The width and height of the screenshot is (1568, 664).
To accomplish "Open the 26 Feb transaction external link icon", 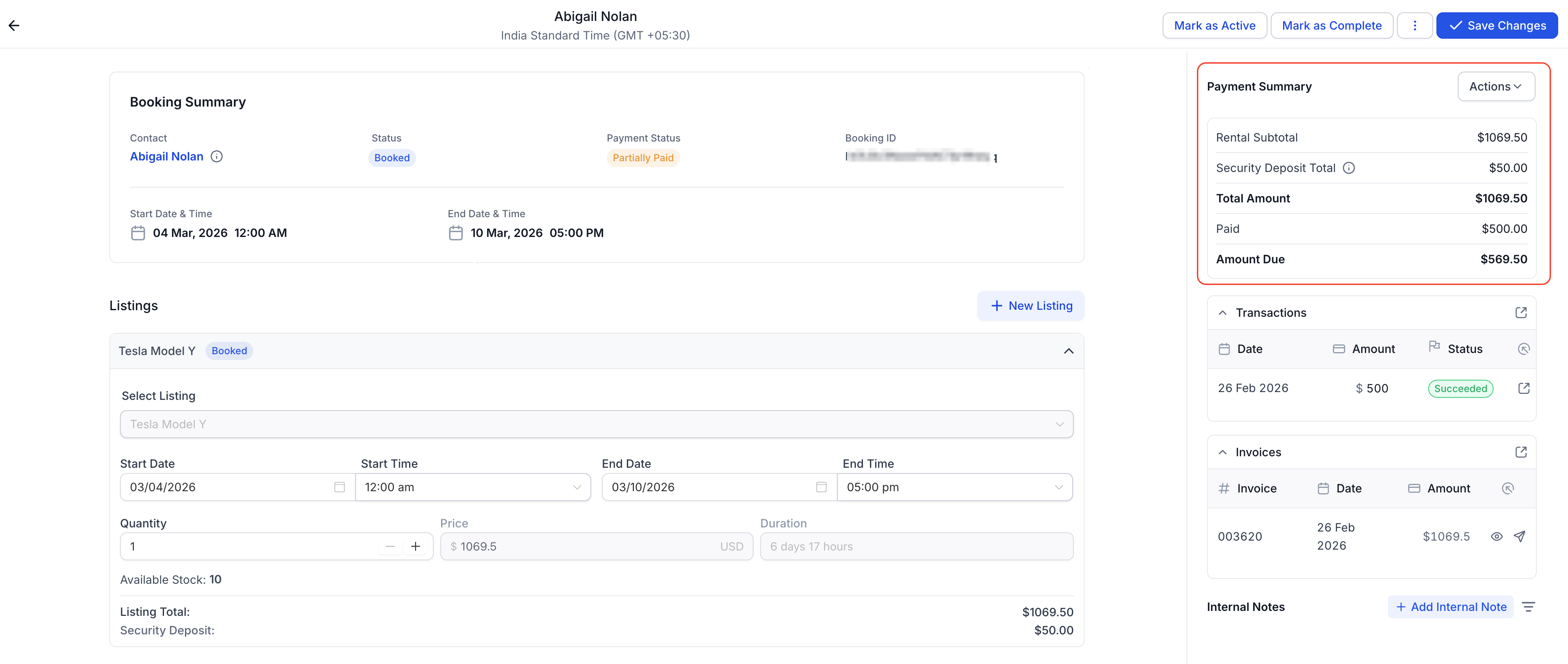I will 1524,389.
